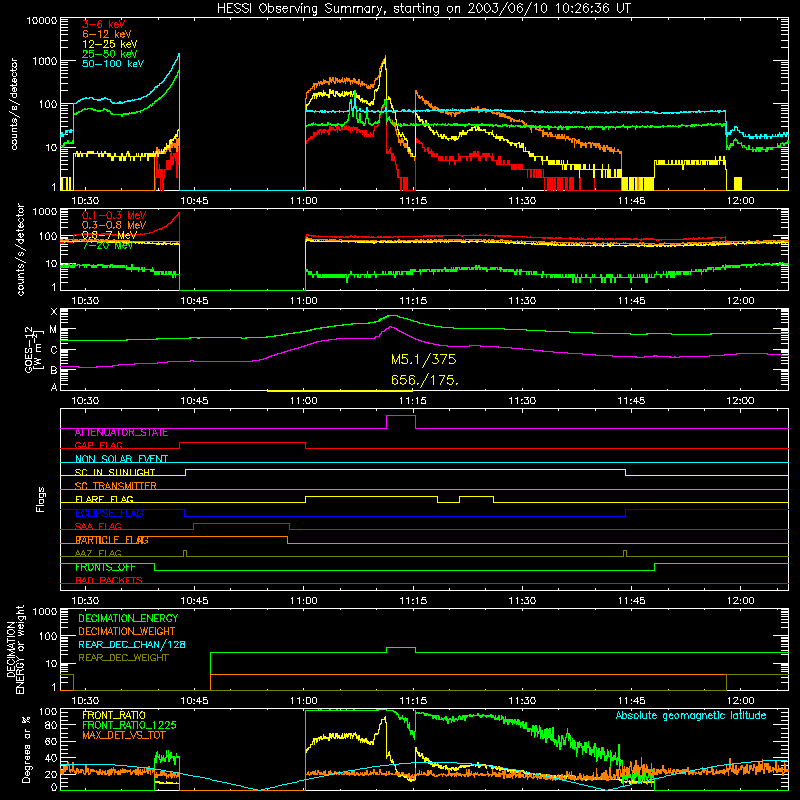Click the green FRONT_RATIO_1225 legend label

click(129, 725)
